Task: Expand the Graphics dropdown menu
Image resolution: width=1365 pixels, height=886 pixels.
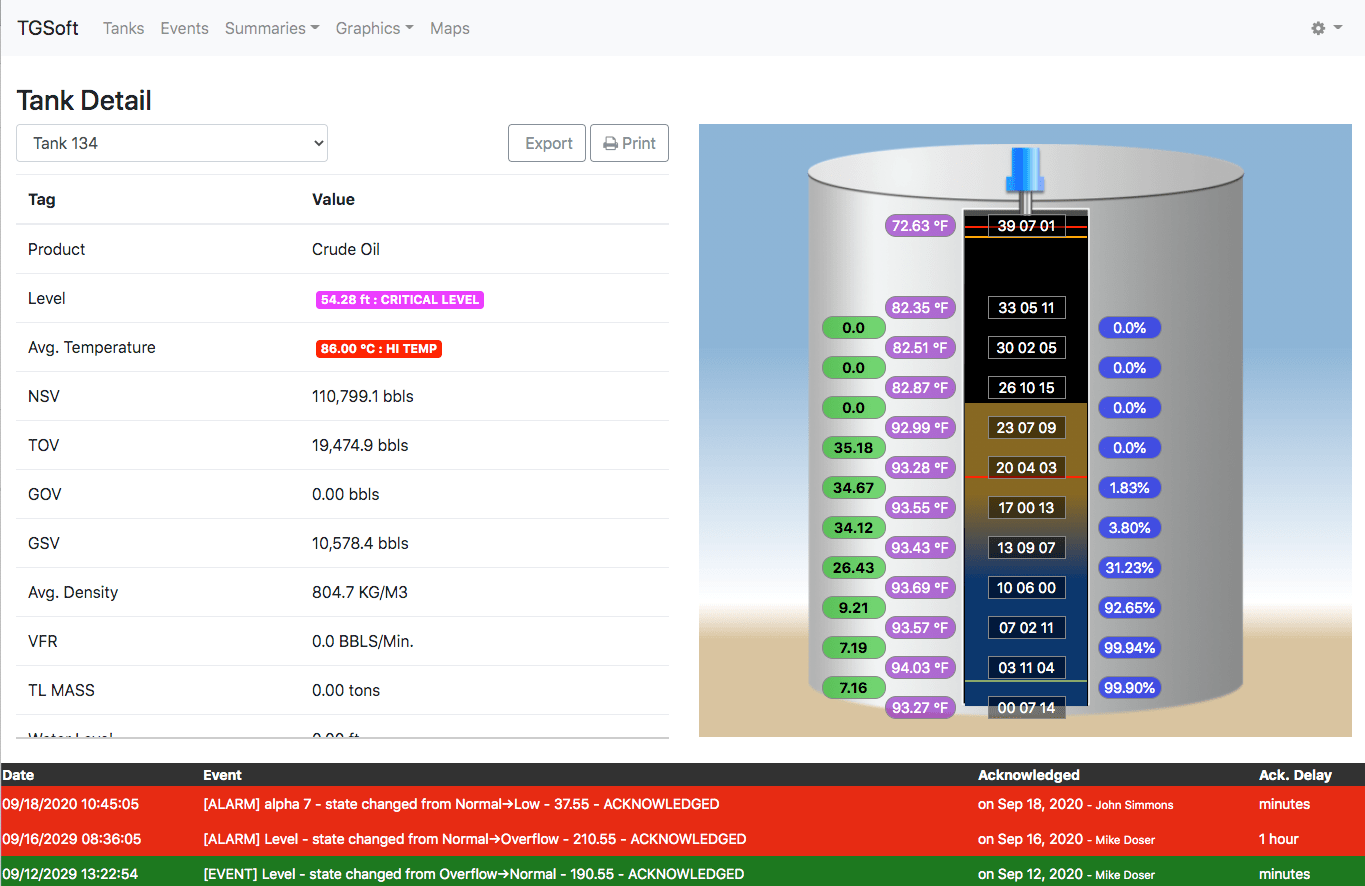Action: click(374, 28)
